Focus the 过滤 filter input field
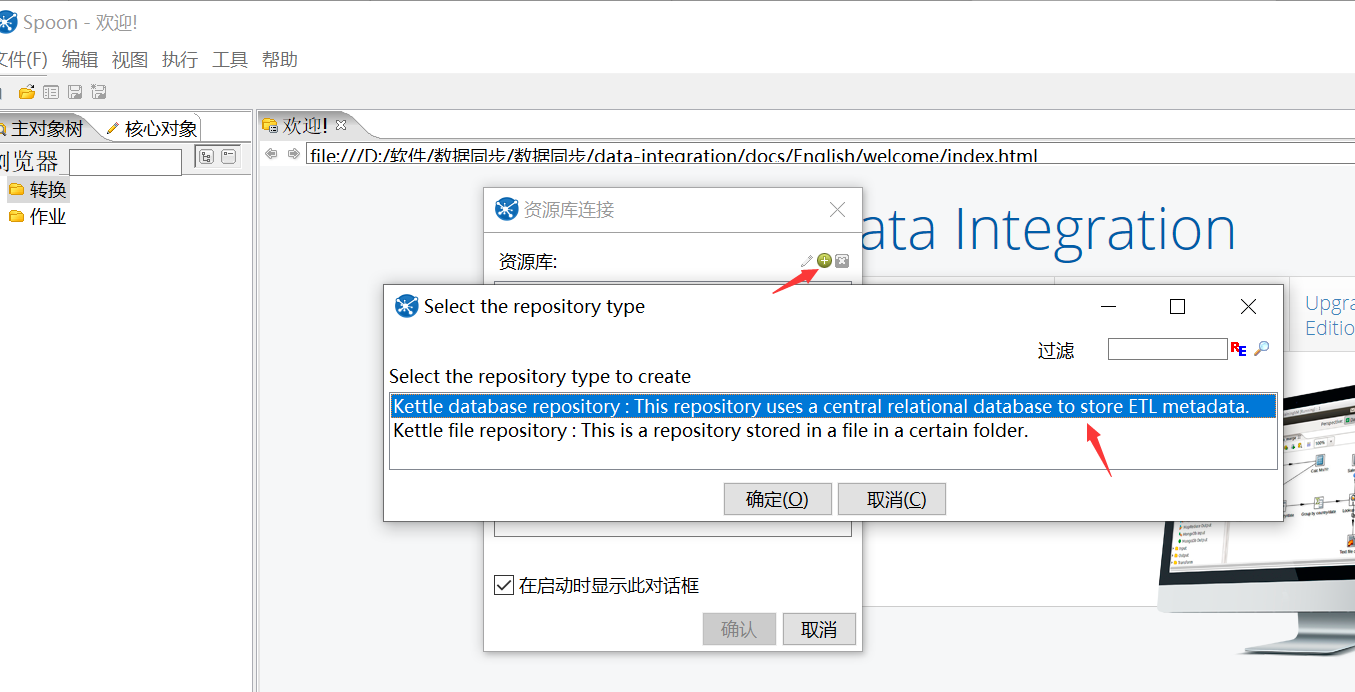Viewport: 1355px width, 692px height. (x=1167, y=349)
